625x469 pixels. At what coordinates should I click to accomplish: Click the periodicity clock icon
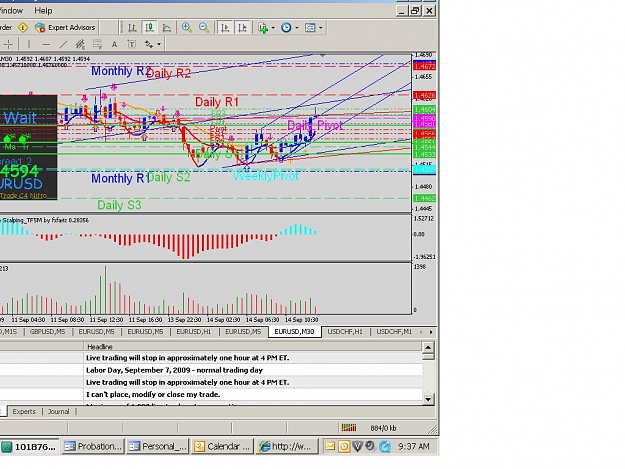click(x=286, y=27)
